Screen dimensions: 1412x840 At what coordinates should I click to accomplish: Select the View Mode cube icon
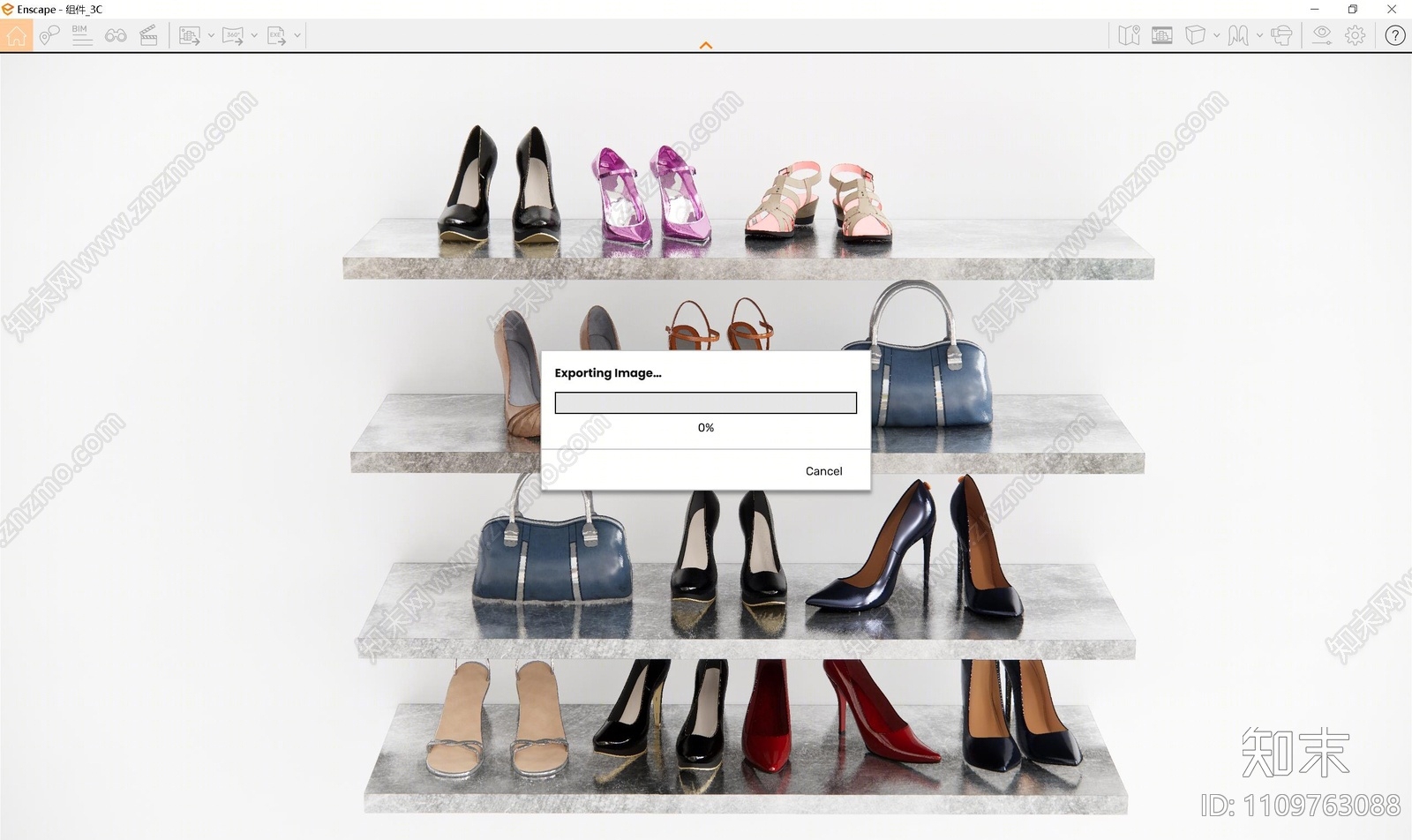(x=1195, y=35)
